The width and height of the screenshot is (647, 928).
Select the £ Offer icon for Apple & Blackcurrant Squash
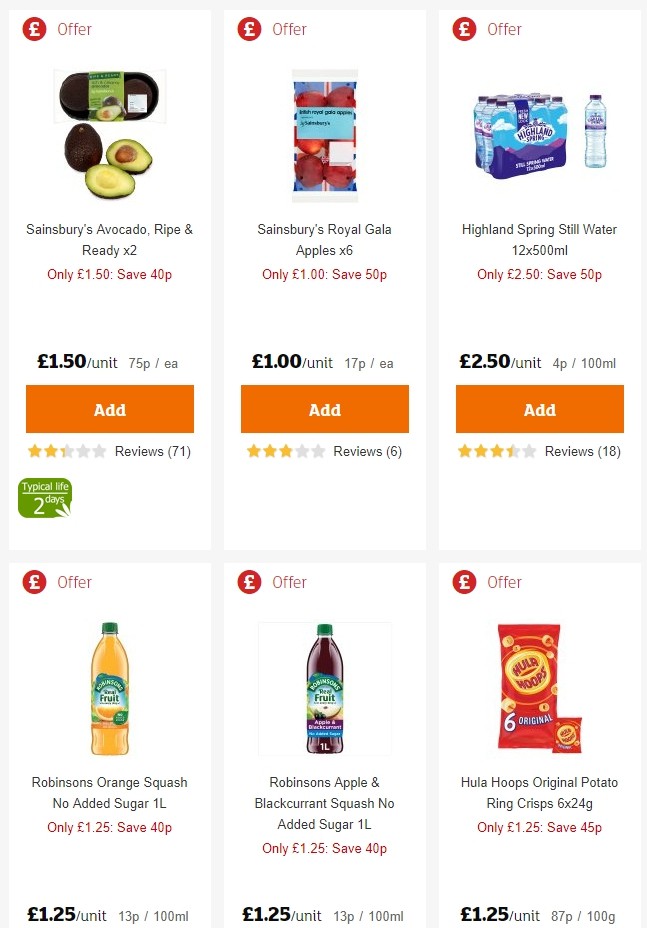(249, 582)
